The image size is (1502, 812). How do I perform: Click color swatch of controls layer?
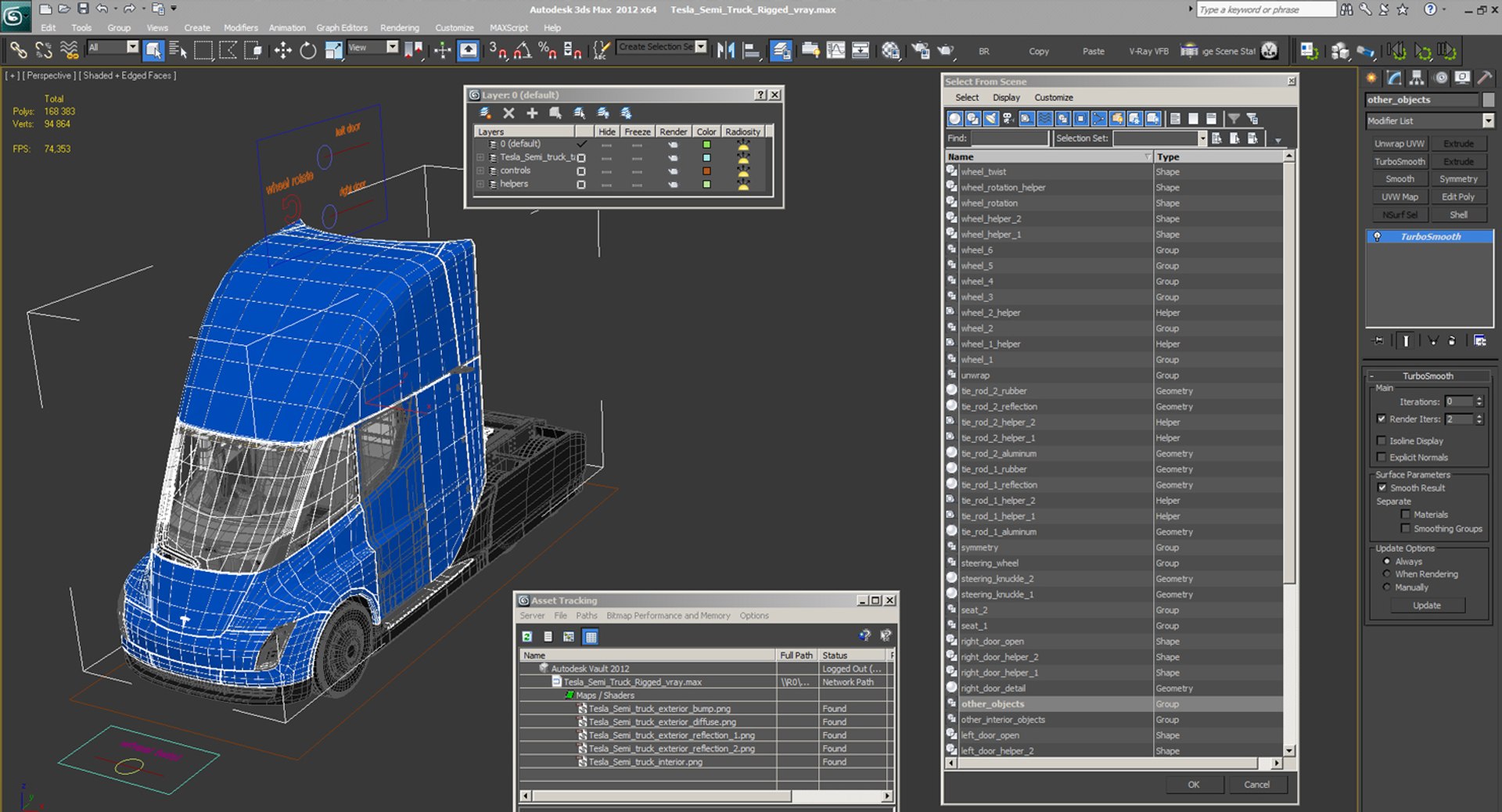(706, 171)
